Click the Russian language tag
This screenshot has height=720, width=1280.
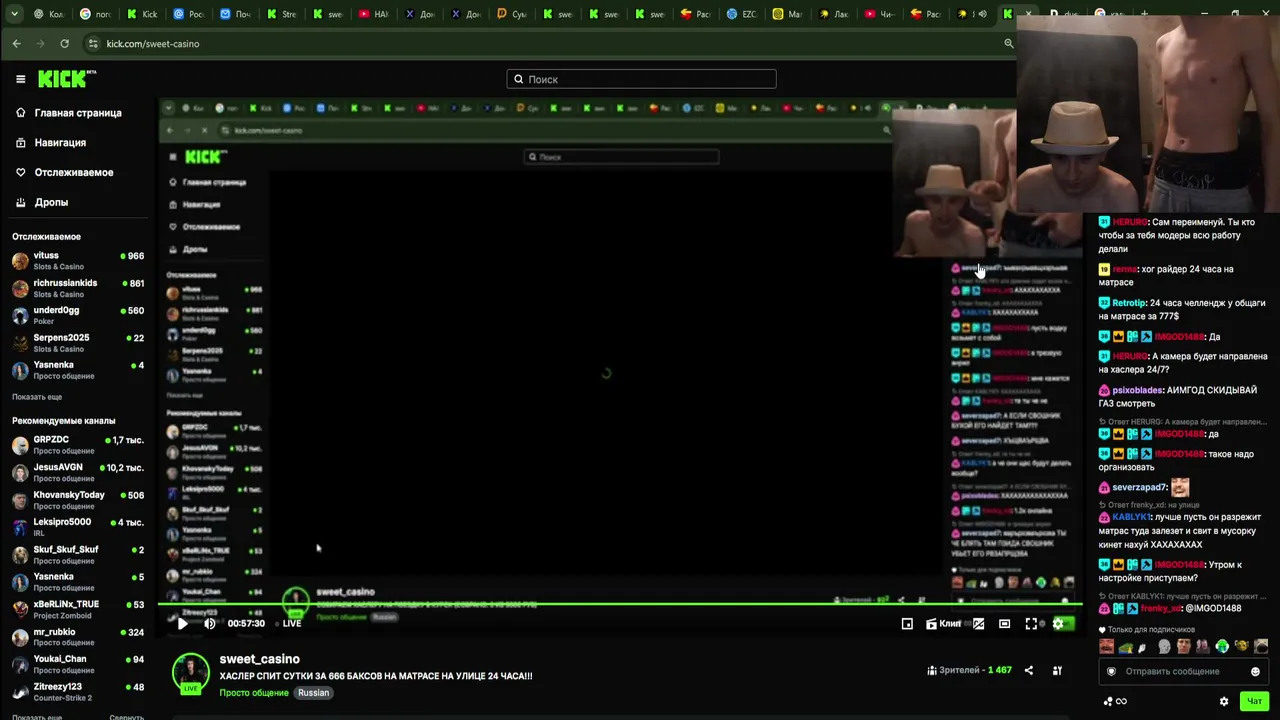click(313, 693)
